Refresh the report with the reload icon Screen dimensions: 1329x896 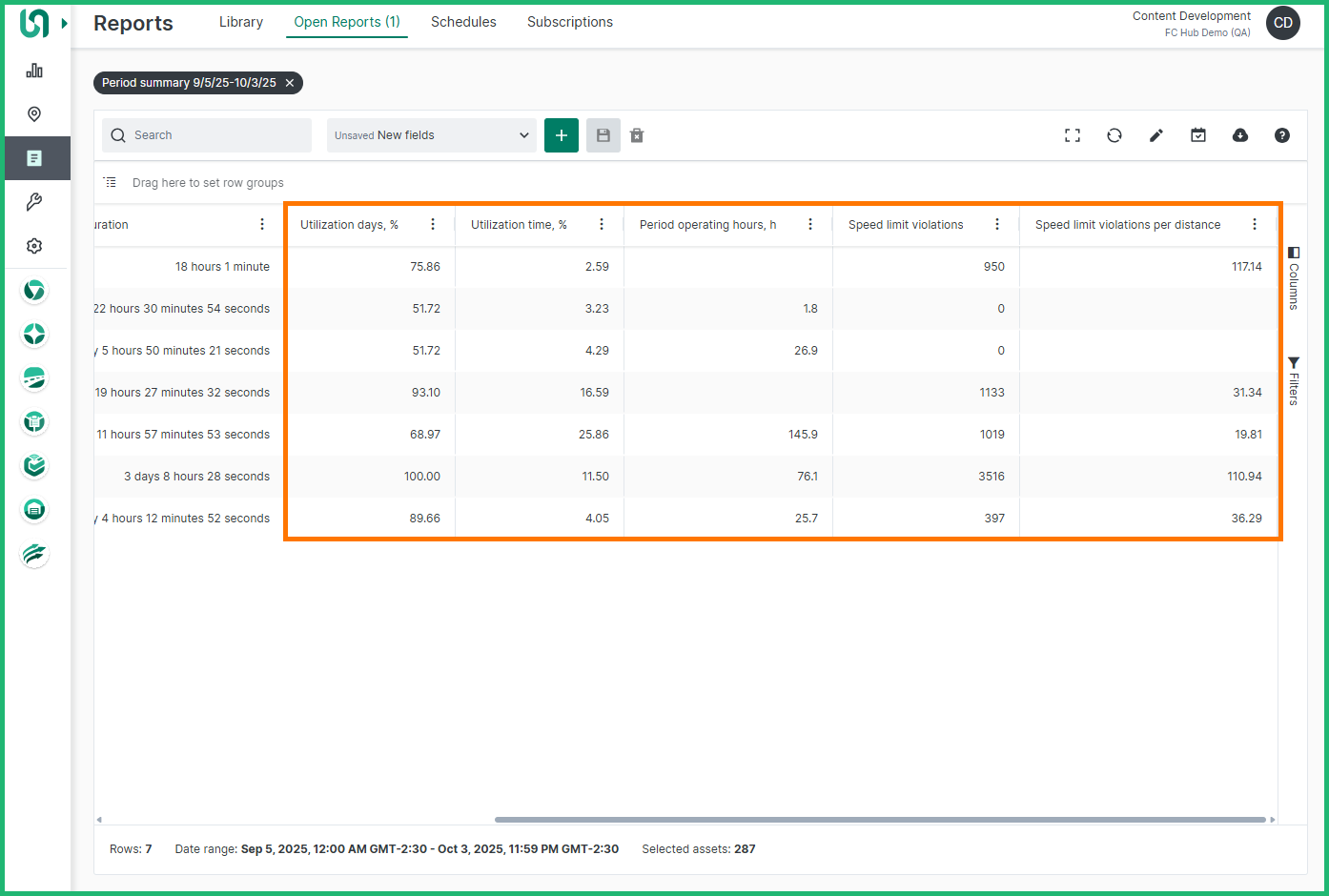1114,135
